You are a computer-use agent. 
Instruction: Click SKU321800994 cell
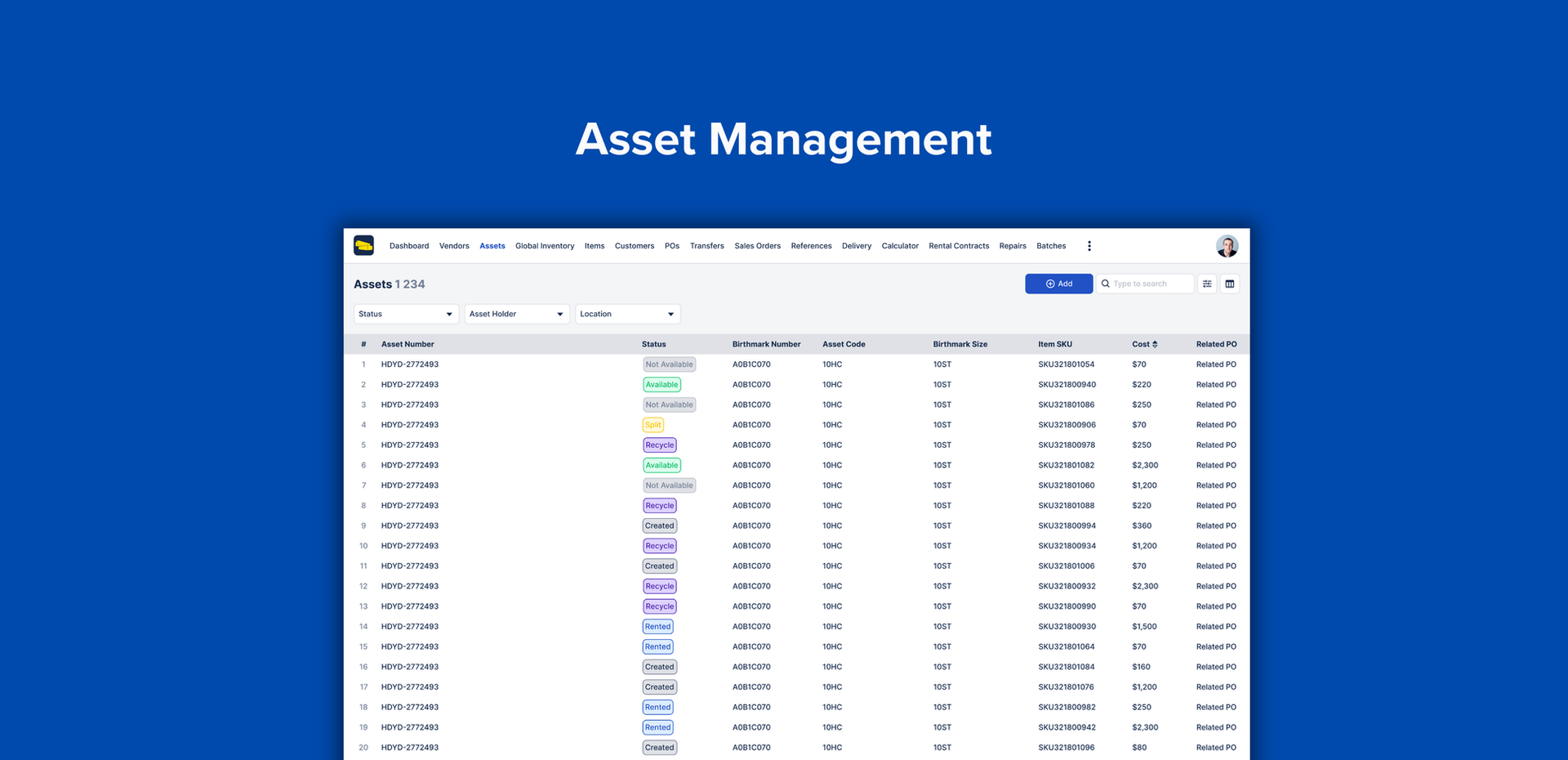(1067, 525)
